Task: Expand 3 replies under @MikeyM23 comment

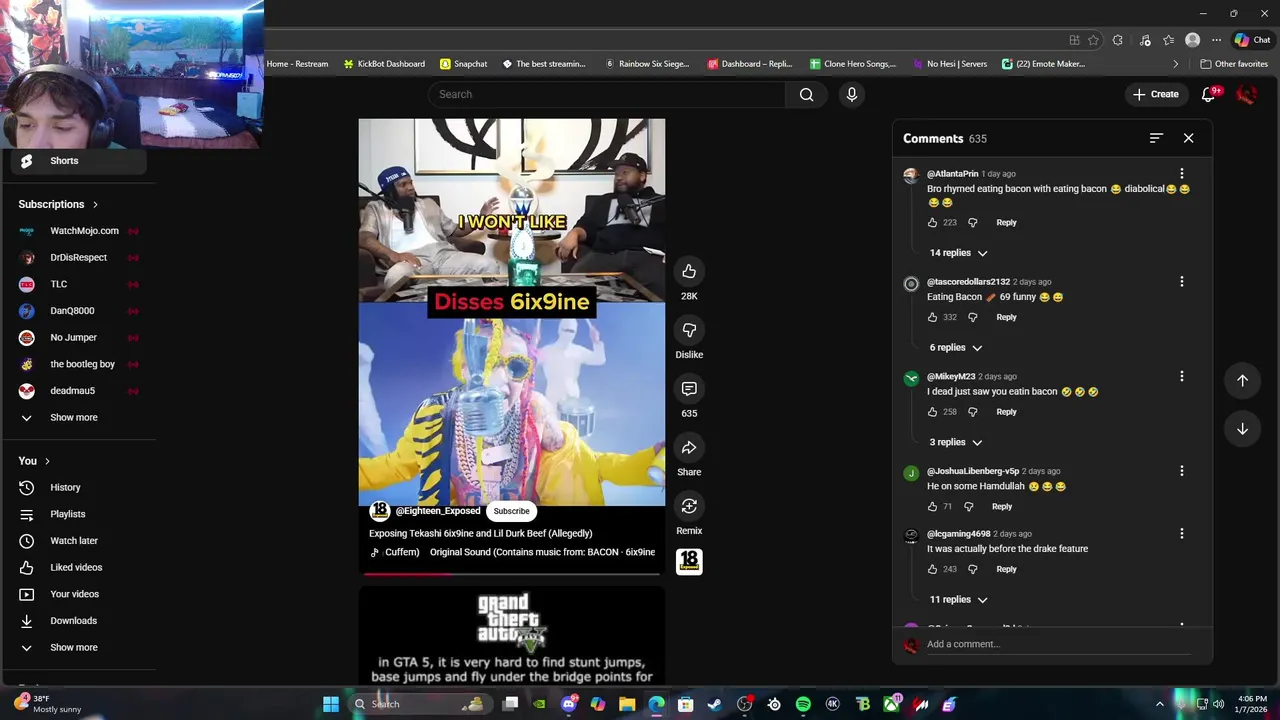Action: pyautogui.click(x=955, y=442)
